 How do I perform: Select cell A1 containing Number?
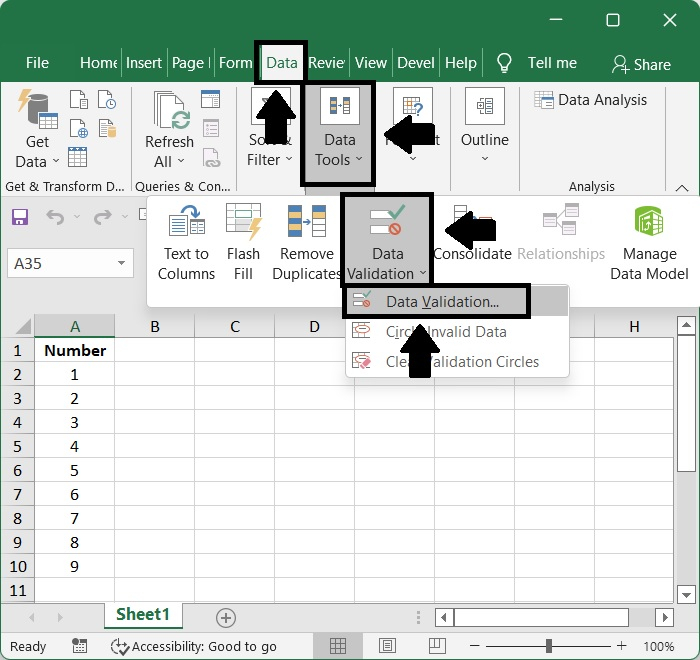[x=75, y=351]
